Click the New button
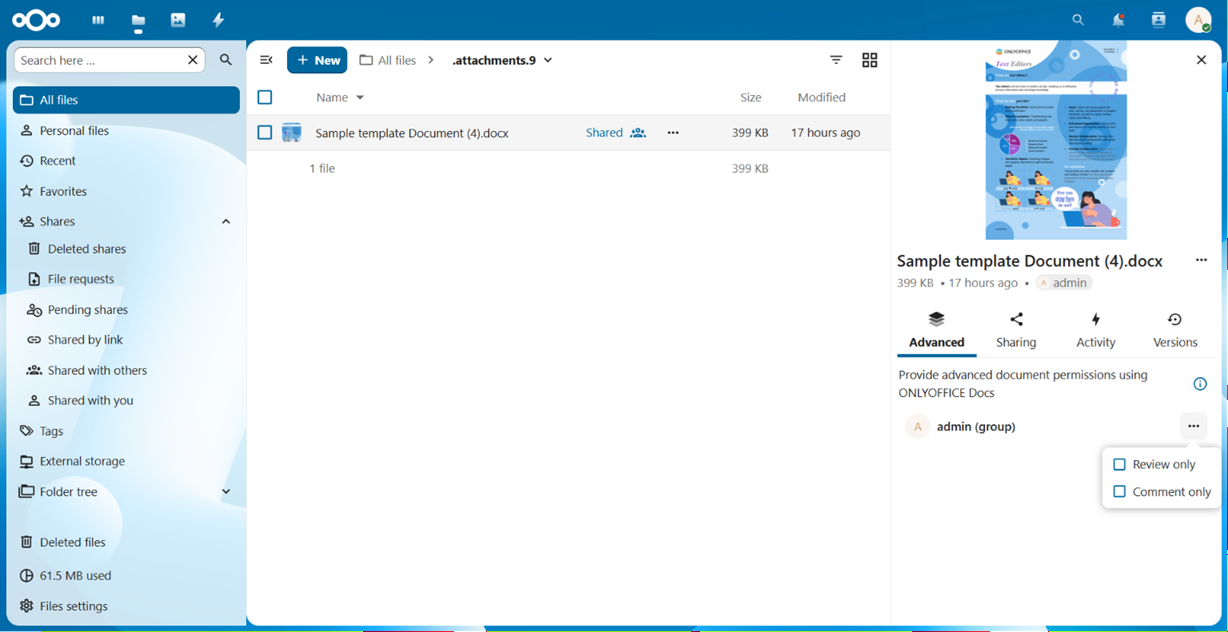The height and width of the screenshot is (632, 1228). [x=317, y=60]
